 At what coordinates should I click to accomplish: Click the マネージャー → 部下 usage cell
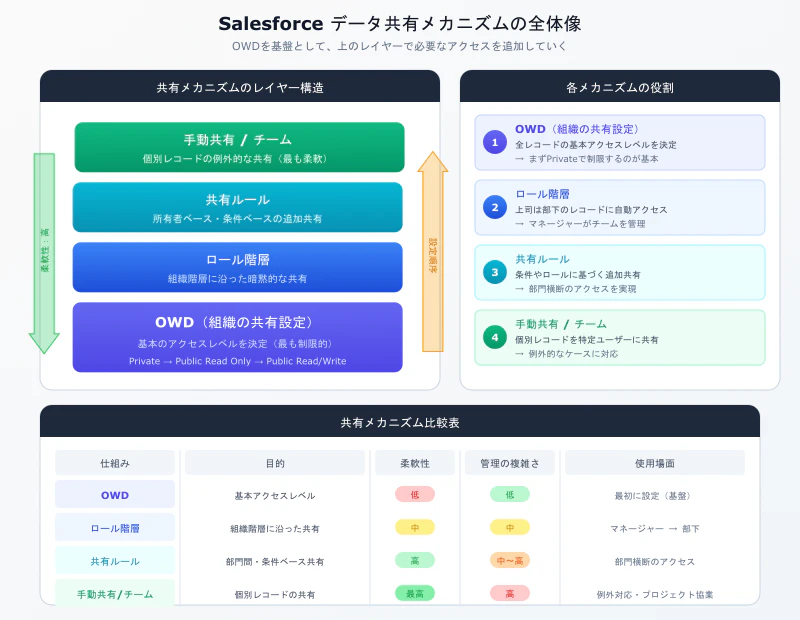click(655, 529)
